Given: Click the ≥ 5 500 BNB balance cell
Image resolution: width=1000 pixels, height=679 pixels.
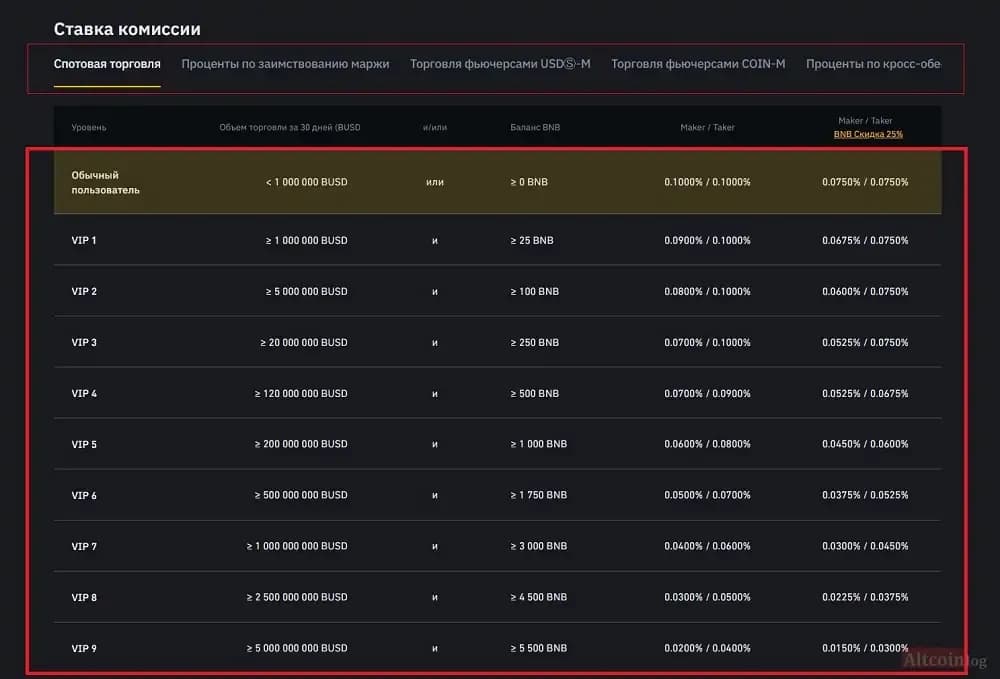Looking at the screenshot, I should point(538,648).
